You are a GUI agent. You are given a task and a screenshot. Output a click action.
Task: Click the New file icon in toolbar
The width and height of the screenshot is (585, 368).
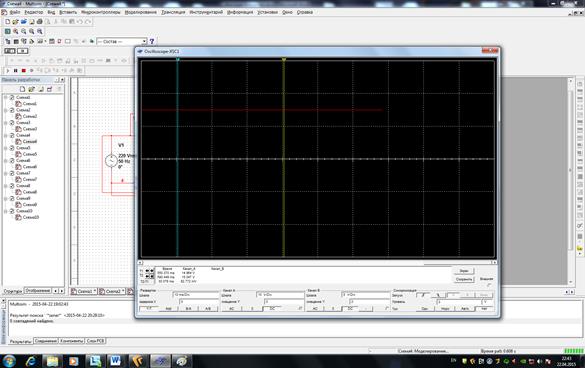[x=7, y=22]
